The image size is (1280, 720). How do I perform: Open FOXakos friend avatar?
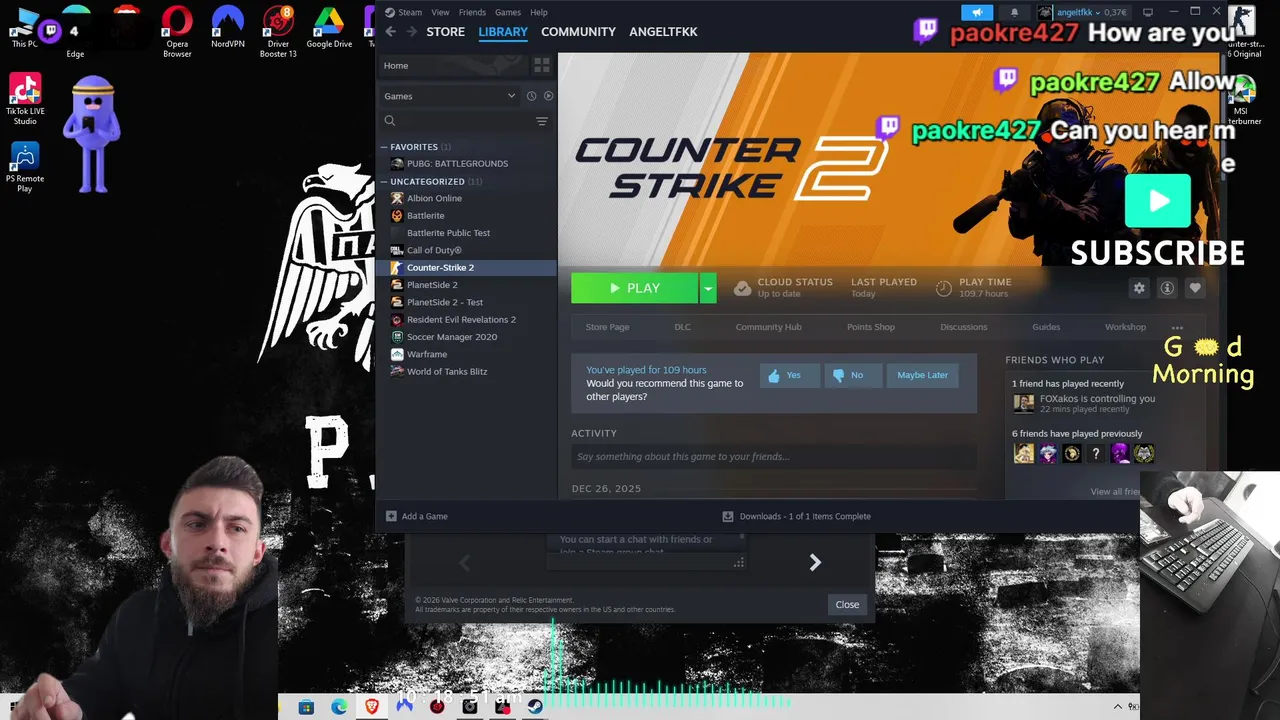pyautogui.click(x=1024, y=403)
